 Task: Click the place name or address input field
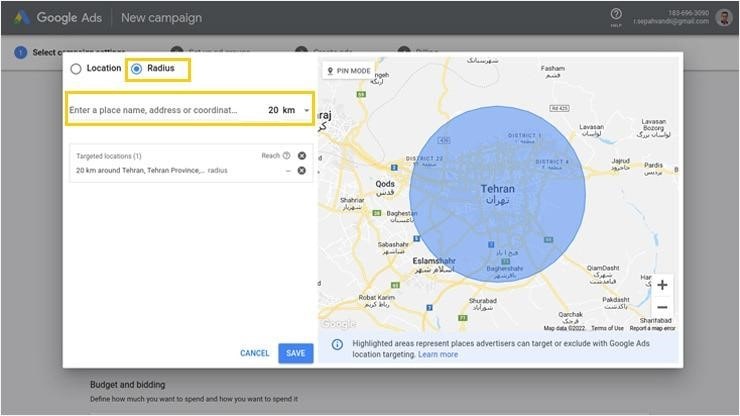point(153,110)
